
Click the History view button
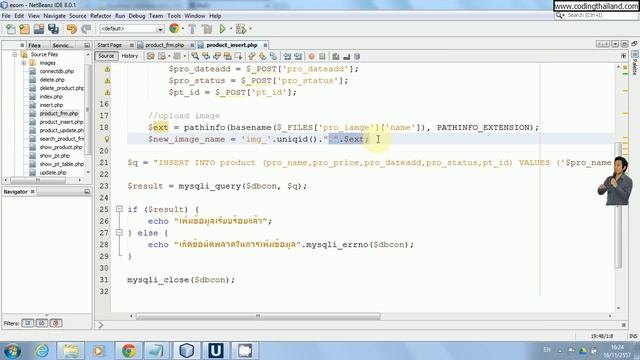130,56
